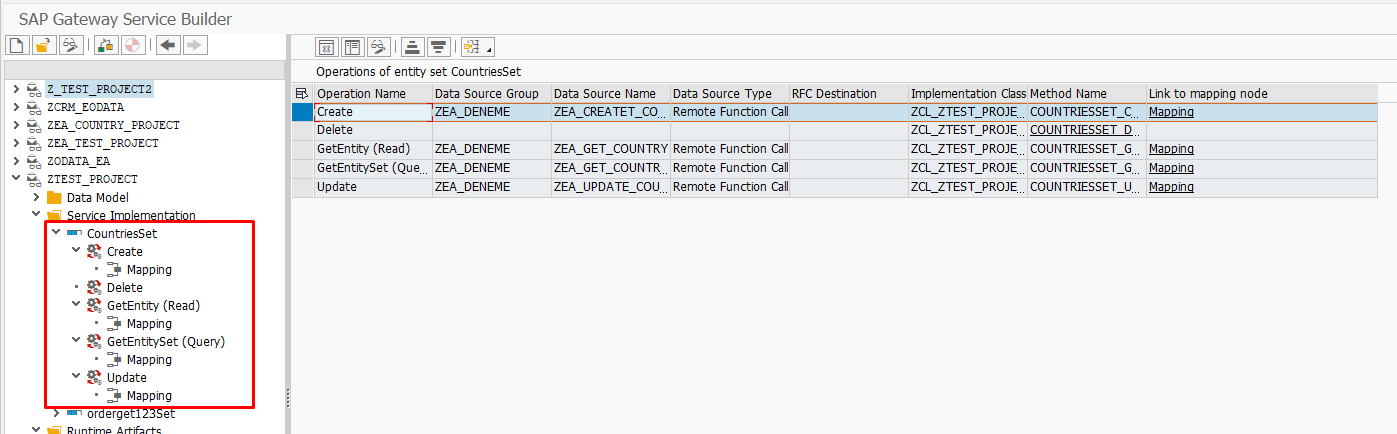Click the Check Project Consistency icon
Viewport: 1397px width, 434px height.
point(105,45)
